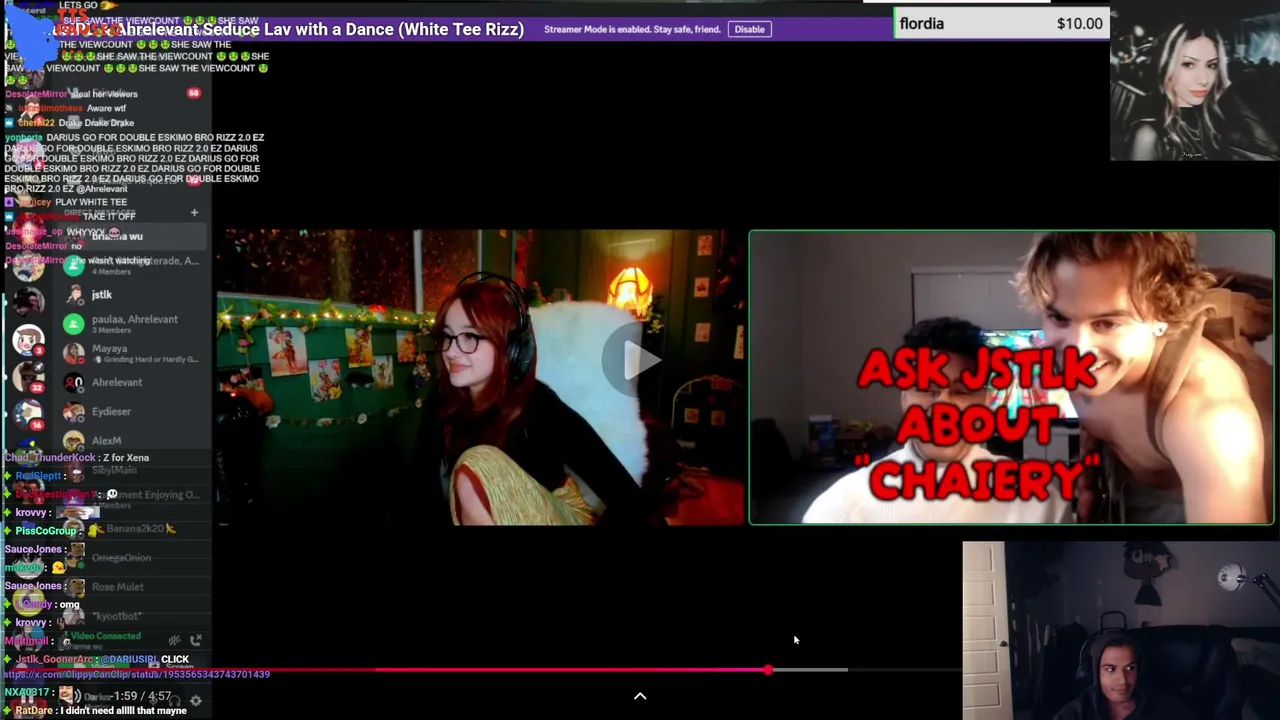Open the x.com ClippyCanClip status link
Screen dimensions: 1280x720
pyautogui.click(x=137, y=674)
